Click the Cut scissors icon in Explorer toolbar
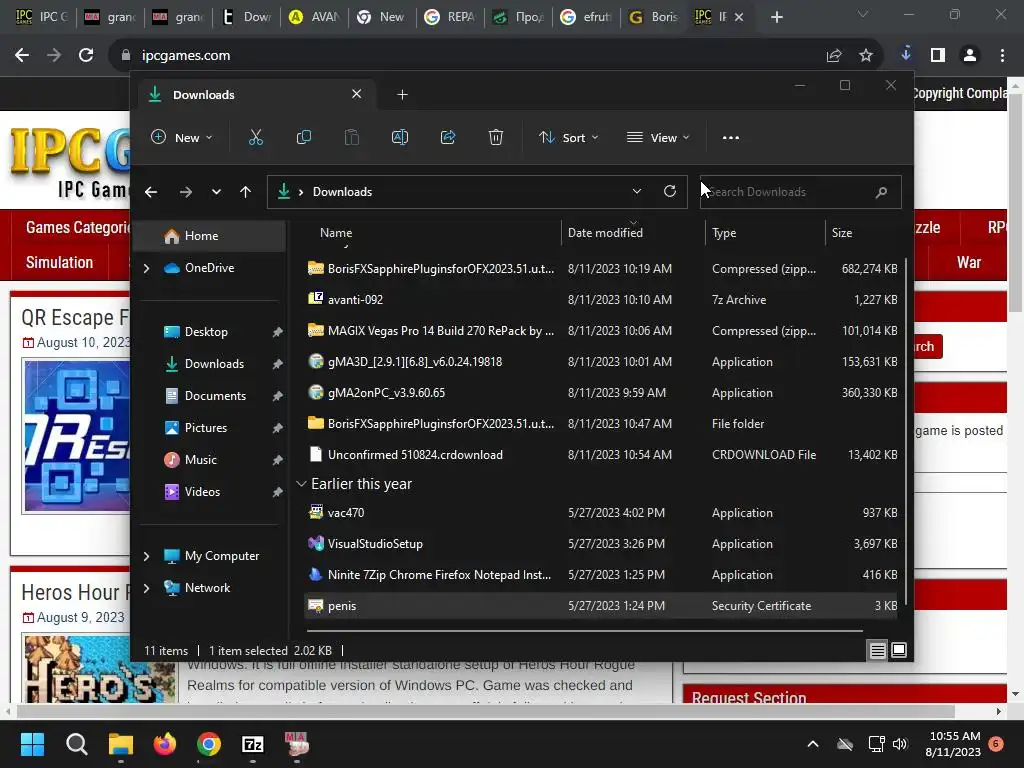The image size is (1024, 768). click(255, 138)
